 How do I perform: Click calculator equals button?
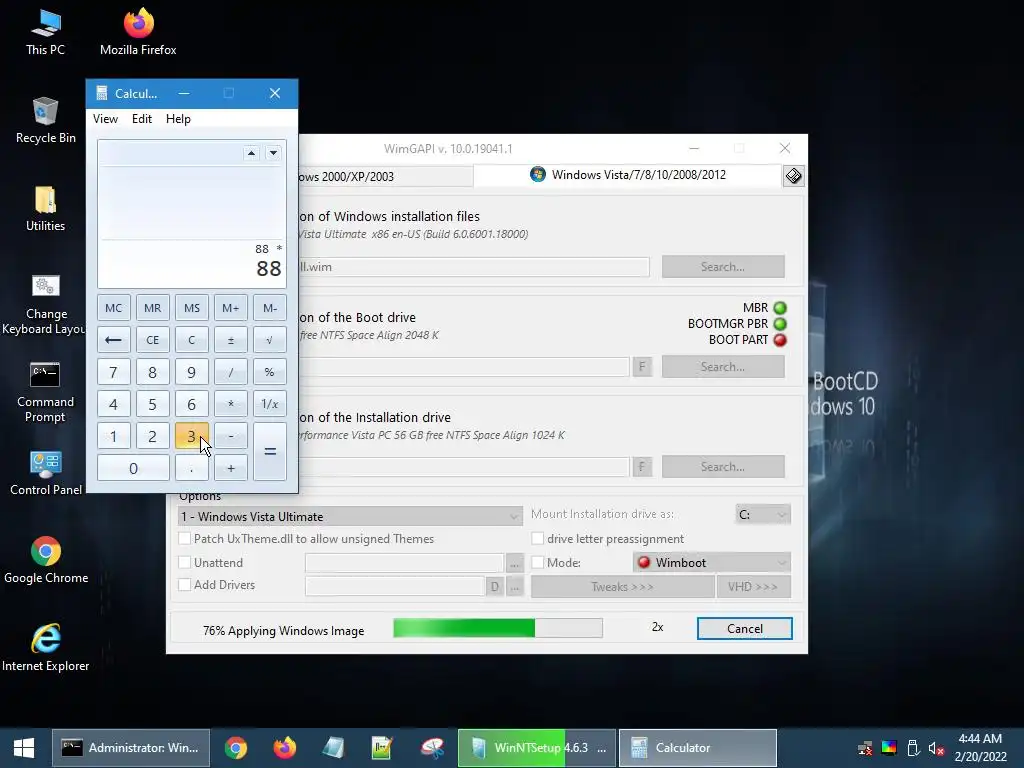[x=270, y=451]
